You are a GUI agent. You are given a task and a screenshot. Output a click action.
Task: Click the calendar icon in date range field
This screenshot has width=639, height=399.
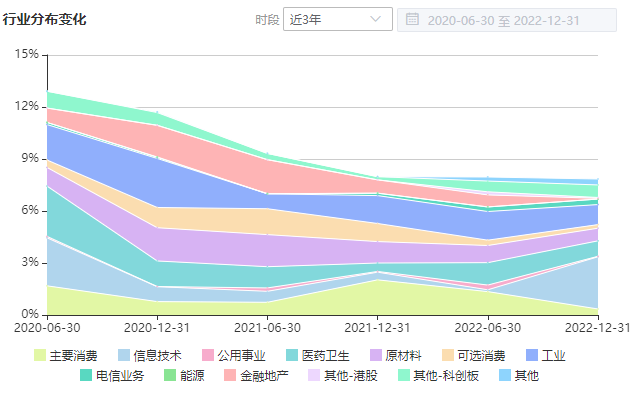coord(412,19)
